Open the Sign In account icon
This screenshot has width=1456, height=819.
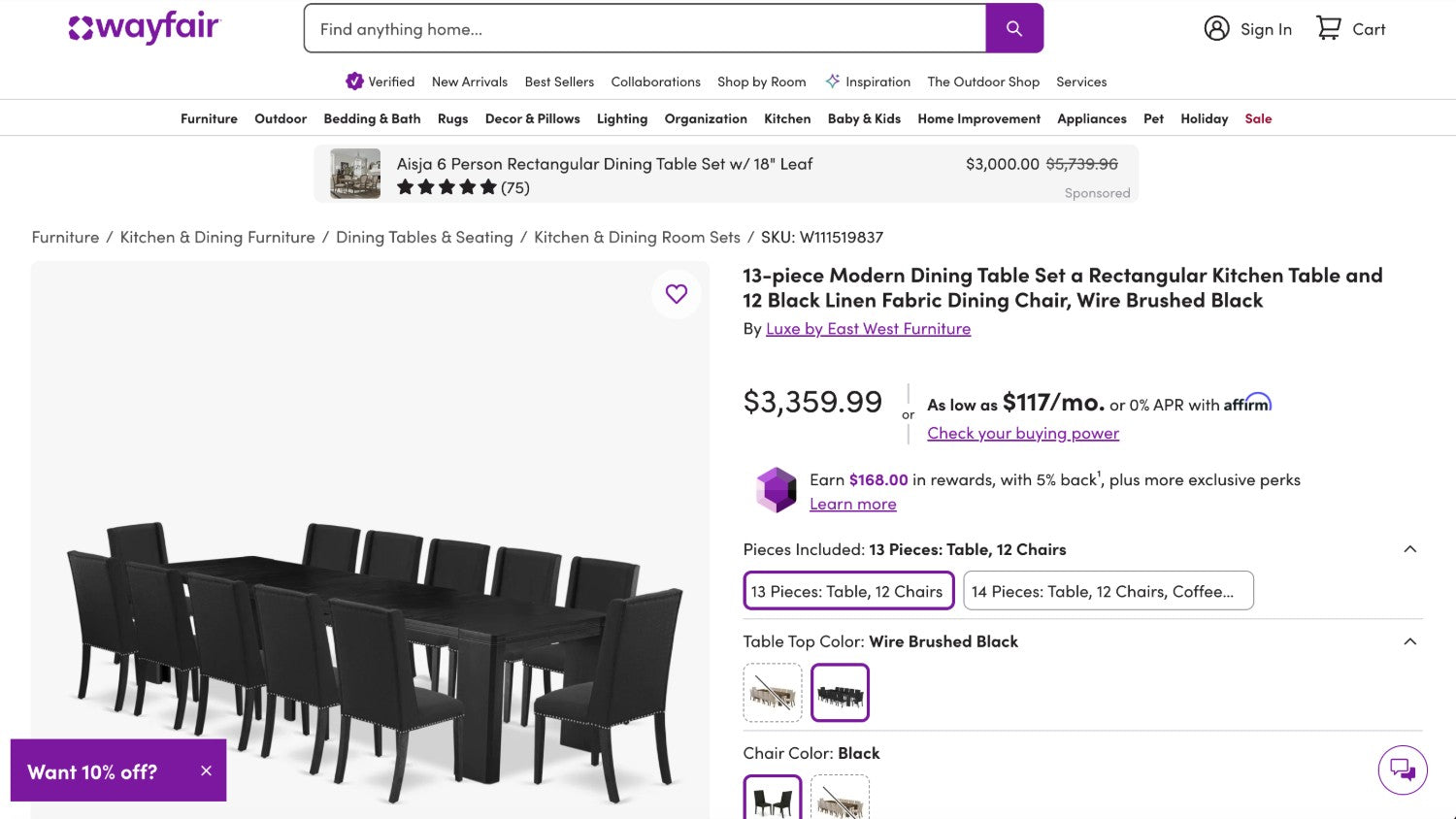point(1216,29)
